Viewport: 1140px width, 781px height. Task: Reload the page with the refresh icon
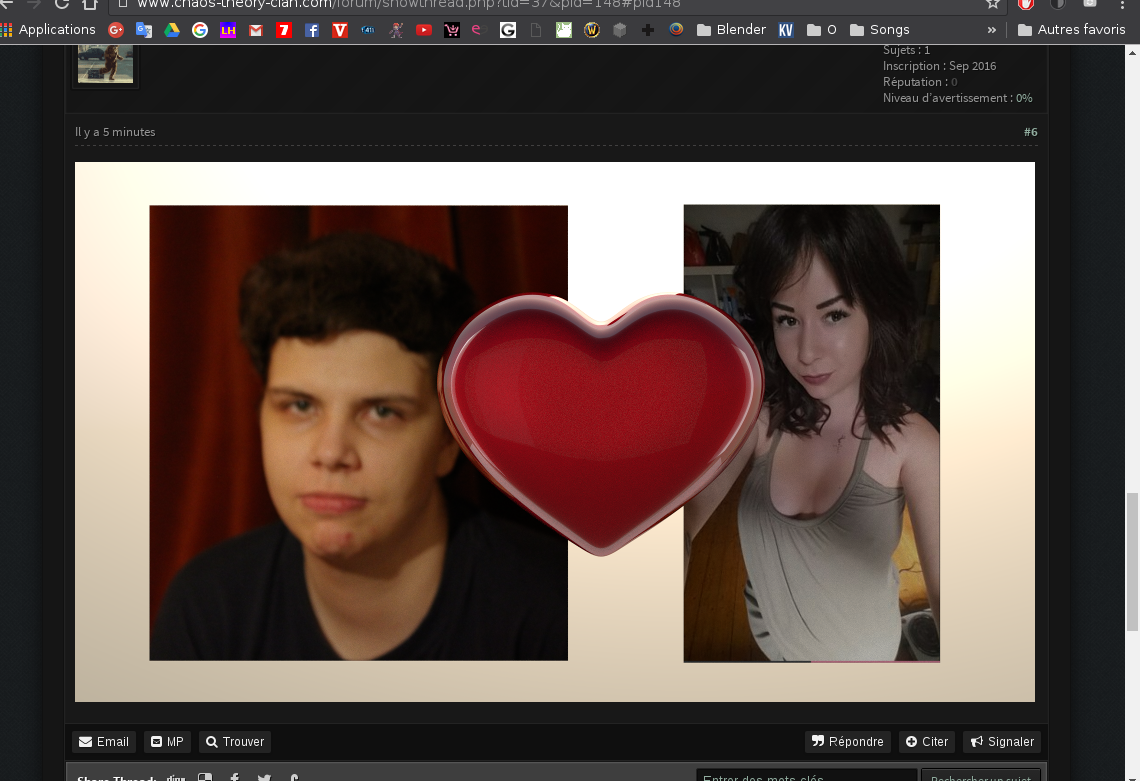61,4
